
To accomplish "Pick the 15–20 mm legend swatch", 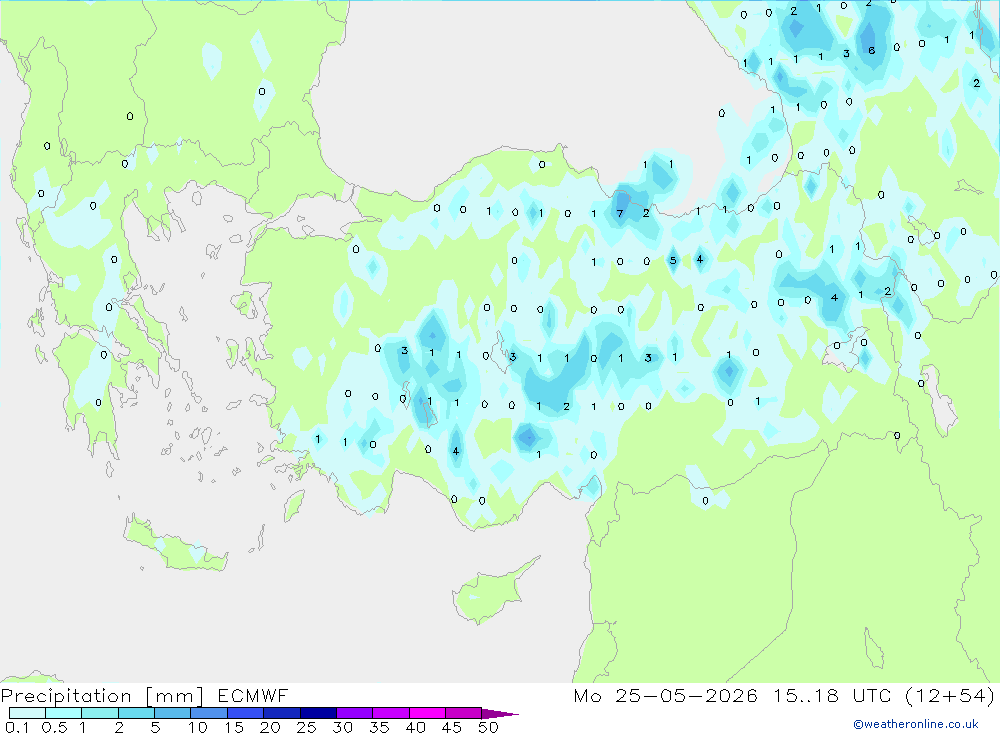I will tap(246, 713).
